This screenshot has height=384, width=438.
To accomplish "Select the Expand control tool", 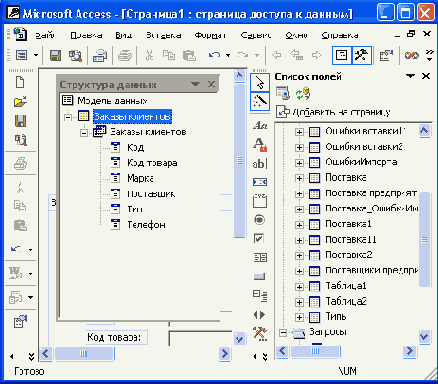I will point(260,296).
